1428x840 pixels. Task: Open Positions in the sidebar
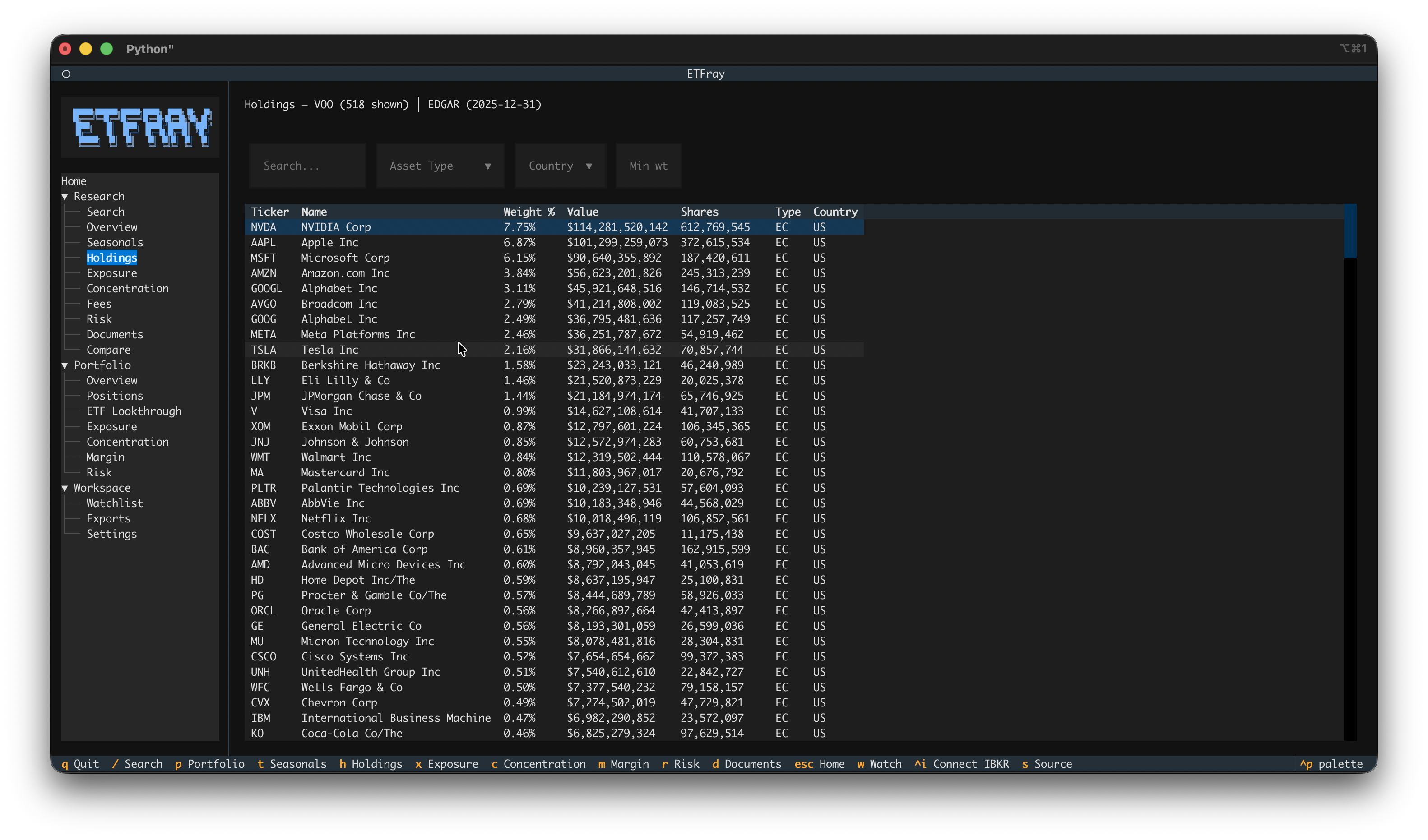click(115, 396)
